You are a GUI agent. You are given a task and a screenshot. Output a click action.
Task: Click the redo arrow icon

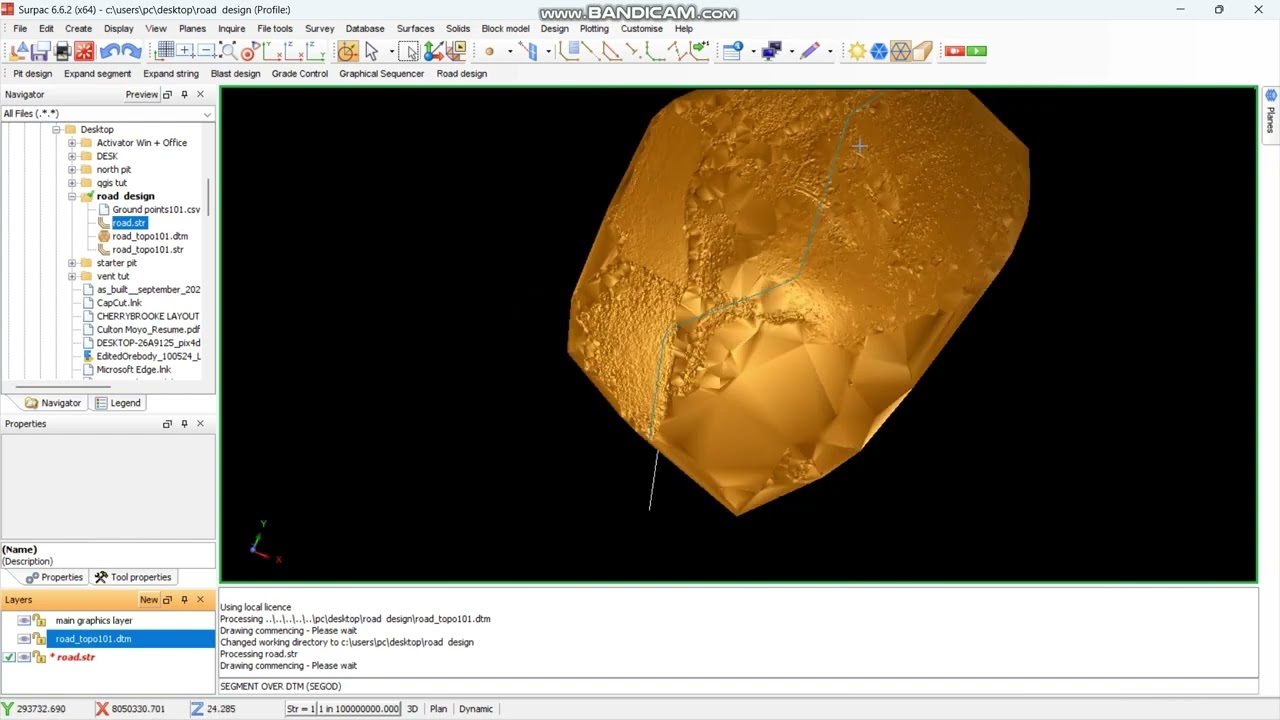coord(131,51)
